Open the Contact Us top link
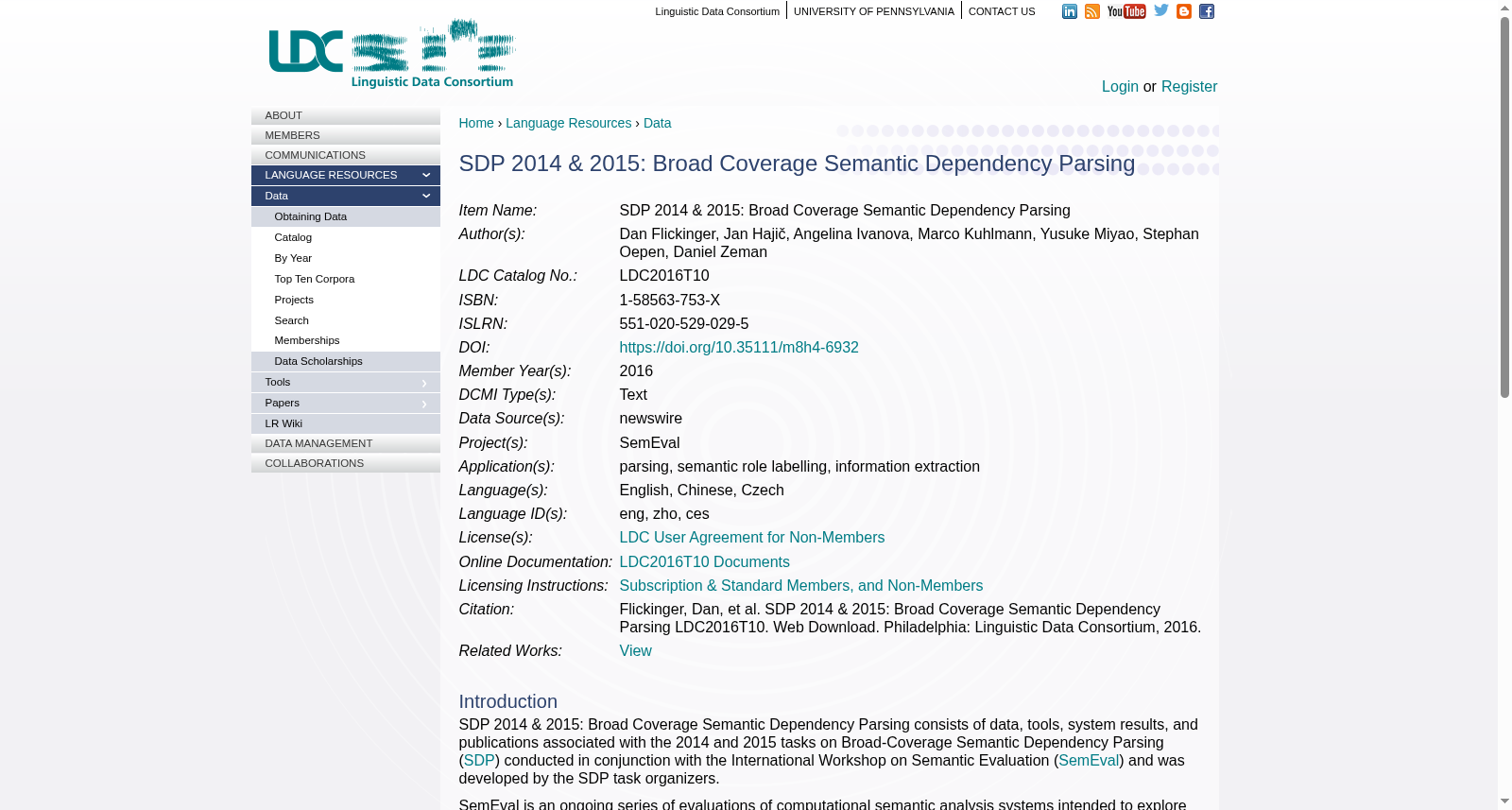1512x810 pixels. (x=1002, y=11)
